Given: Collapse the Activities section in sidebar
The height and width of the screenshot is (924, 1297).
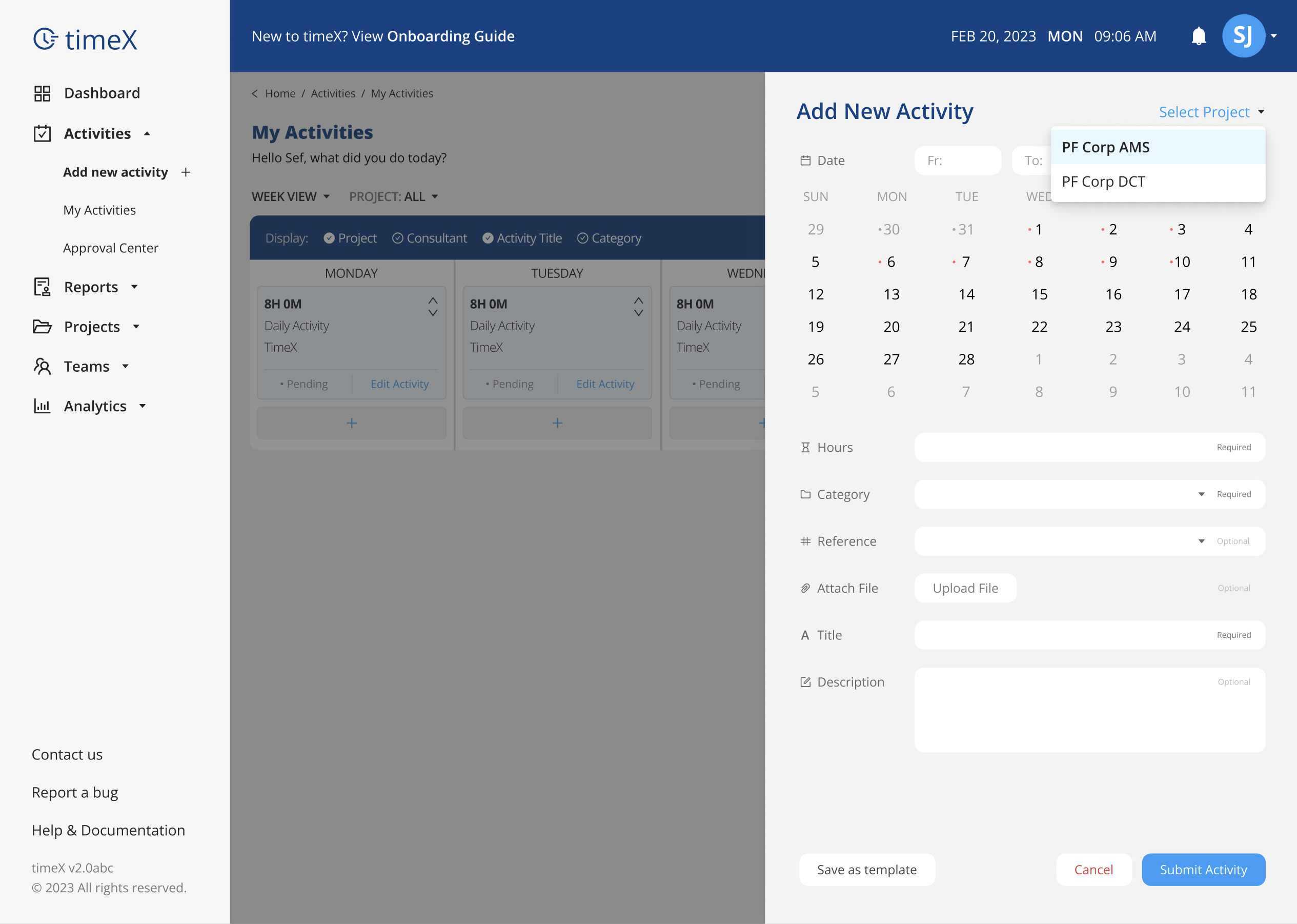Looking at the screenshot, I should pyautogui.click(x=147, y=133).
